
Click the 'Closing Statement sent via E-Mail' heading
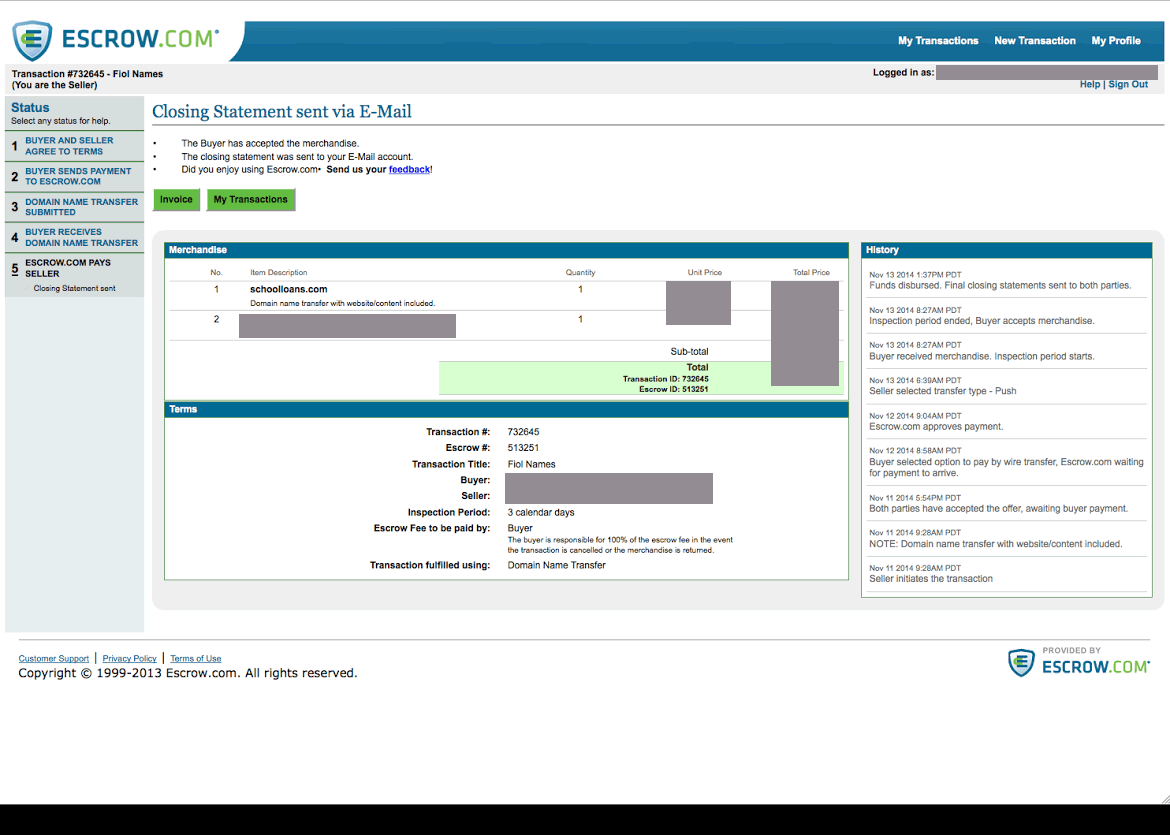click(x=282, y=111)
